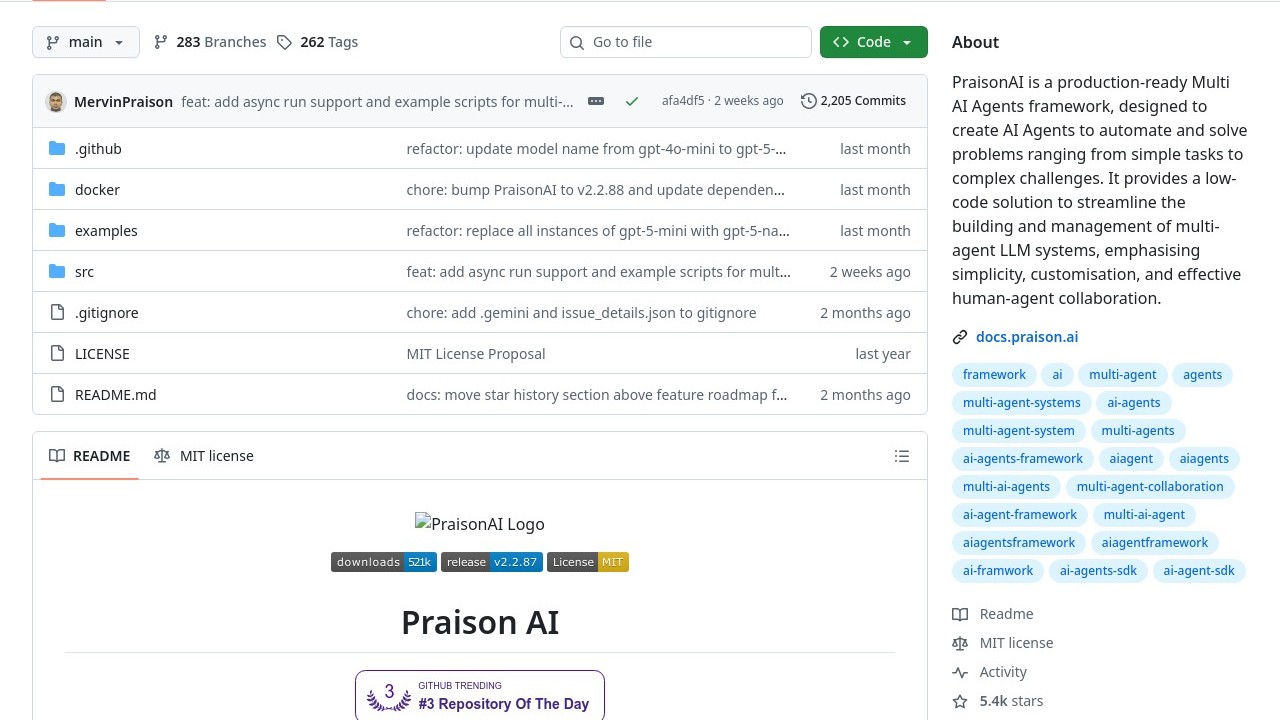Click the release v2.2.87 badge
Viewport: 1280px width, 720px height.
(492, 562)
